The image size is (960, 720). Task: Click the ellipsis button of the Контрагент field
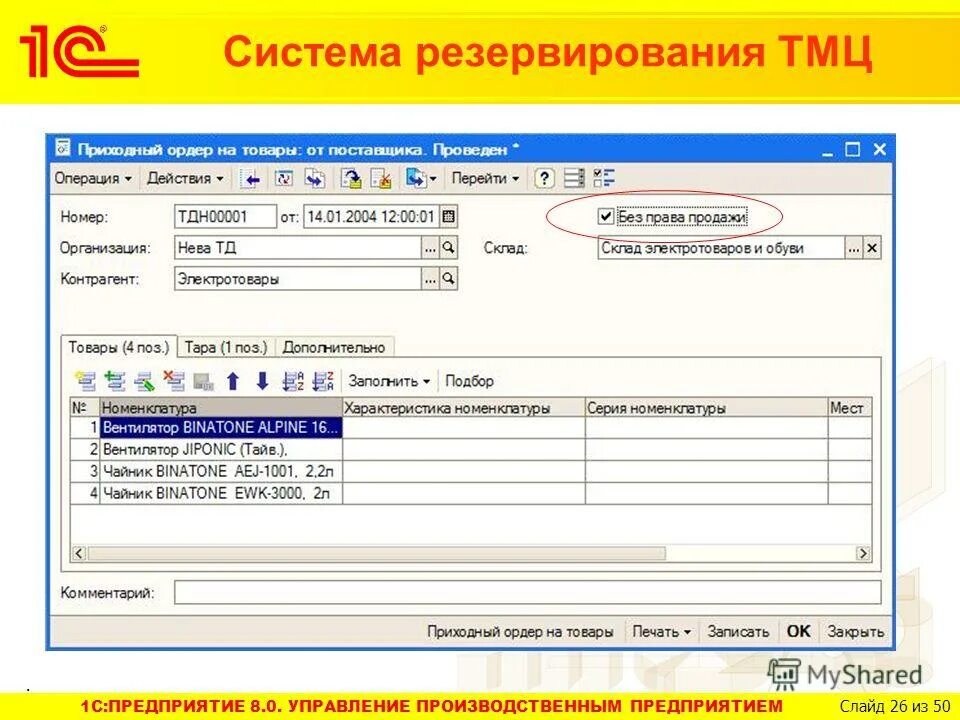(430, 279)
